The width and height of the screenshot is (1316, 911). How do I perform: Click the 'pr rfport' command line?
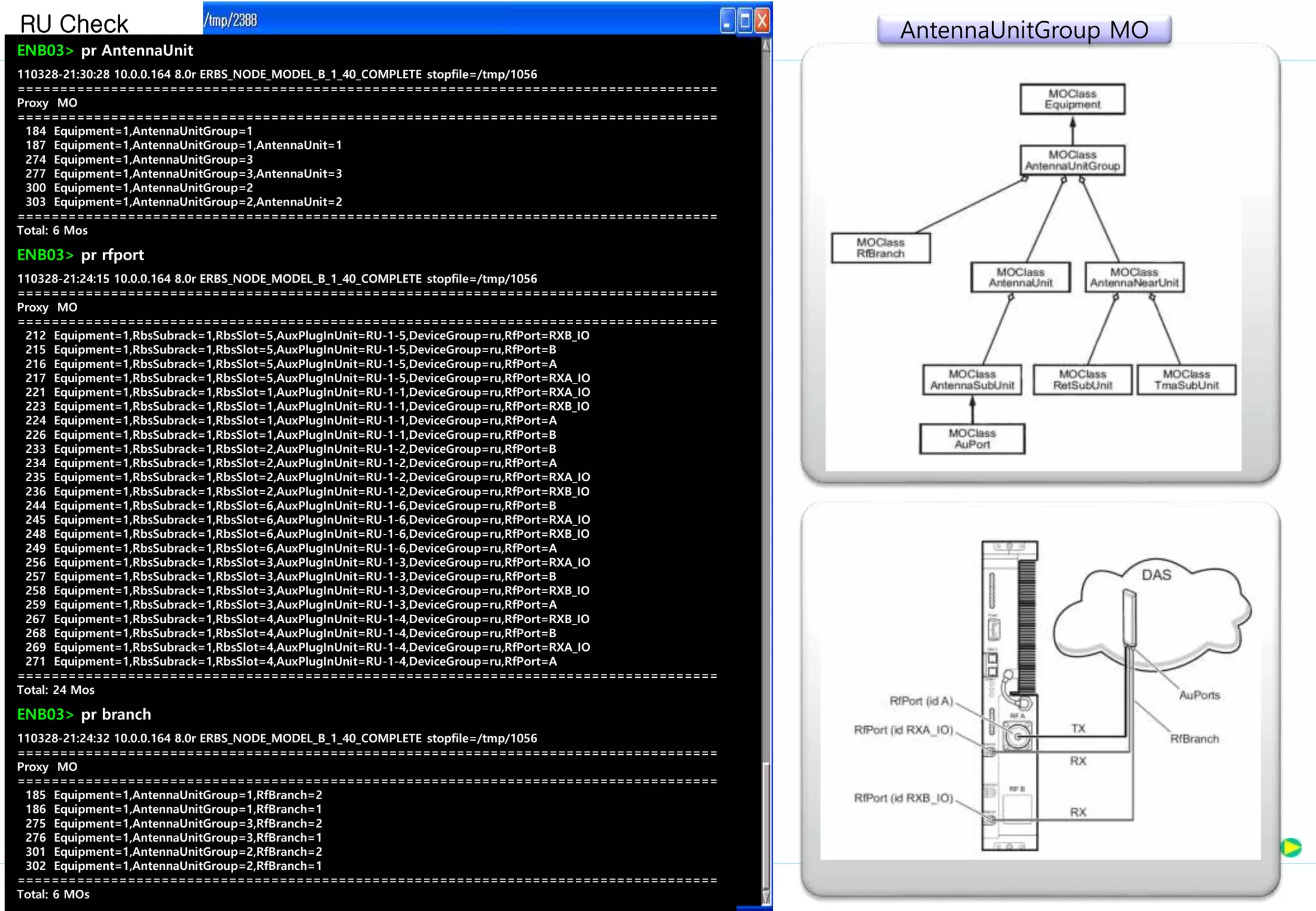click(x=112, y=255)
